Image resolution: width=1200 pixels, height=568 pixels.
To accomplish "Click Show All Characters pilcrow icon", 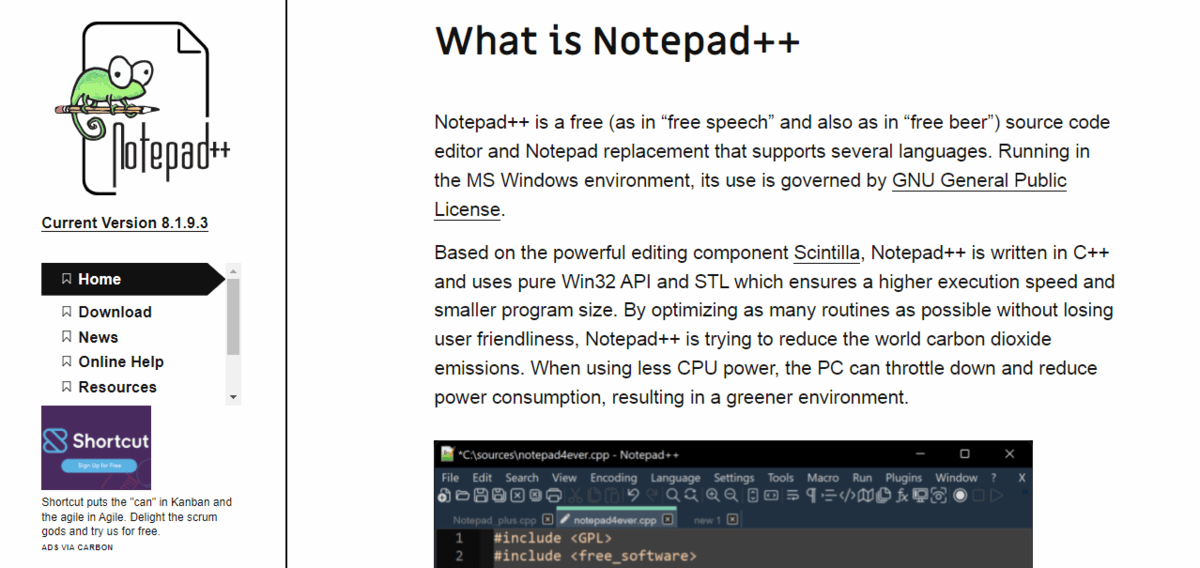I will click(811, 495).
